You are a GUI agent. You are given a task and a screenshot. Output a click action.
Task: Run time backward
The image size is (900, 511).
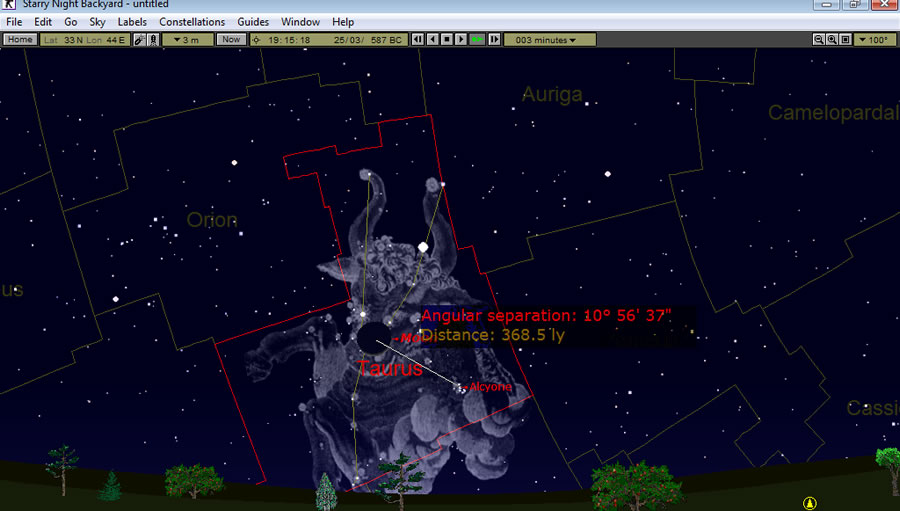tap(432, 40)
